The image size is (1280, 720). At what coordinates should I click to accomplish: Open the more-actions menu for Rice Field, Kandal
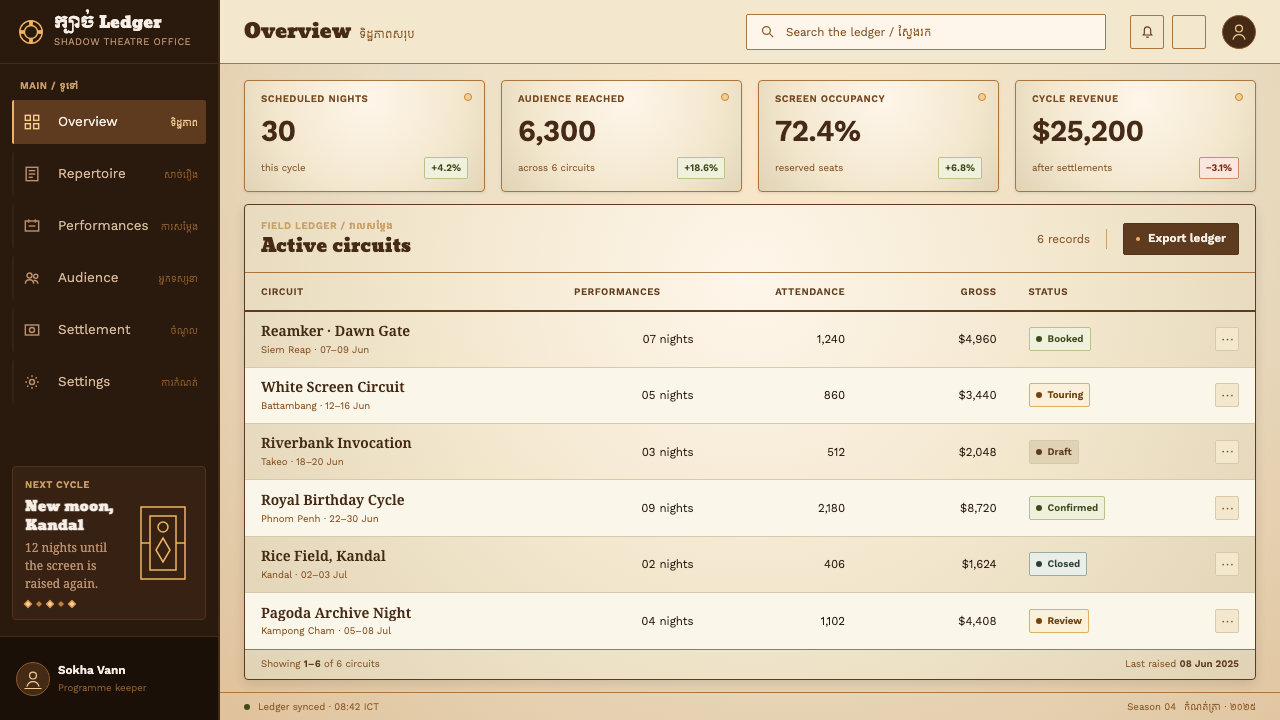pyautogui.click(x=1227, y=564)
